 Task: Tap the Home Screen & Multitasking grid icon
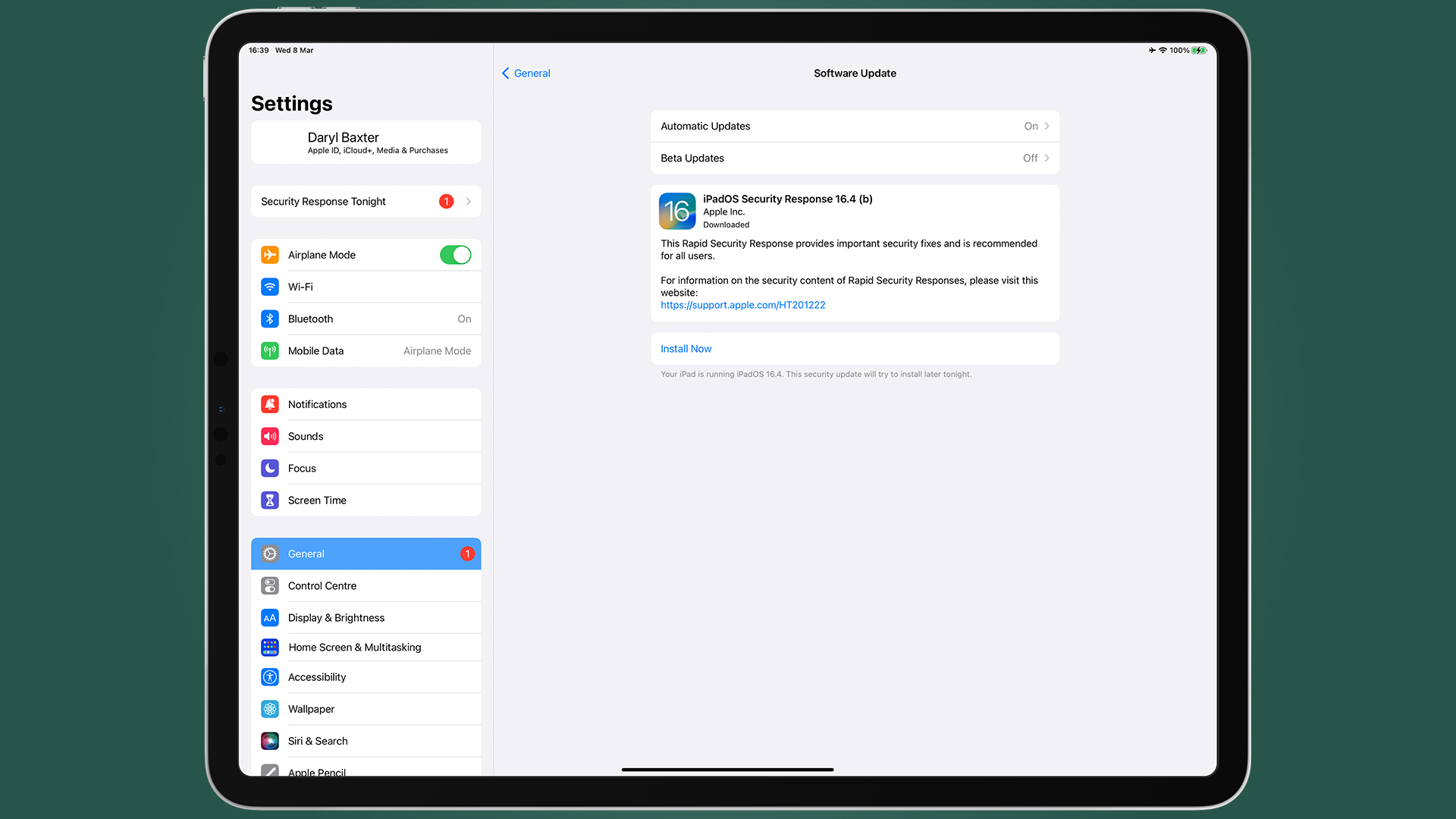point(270,647)
